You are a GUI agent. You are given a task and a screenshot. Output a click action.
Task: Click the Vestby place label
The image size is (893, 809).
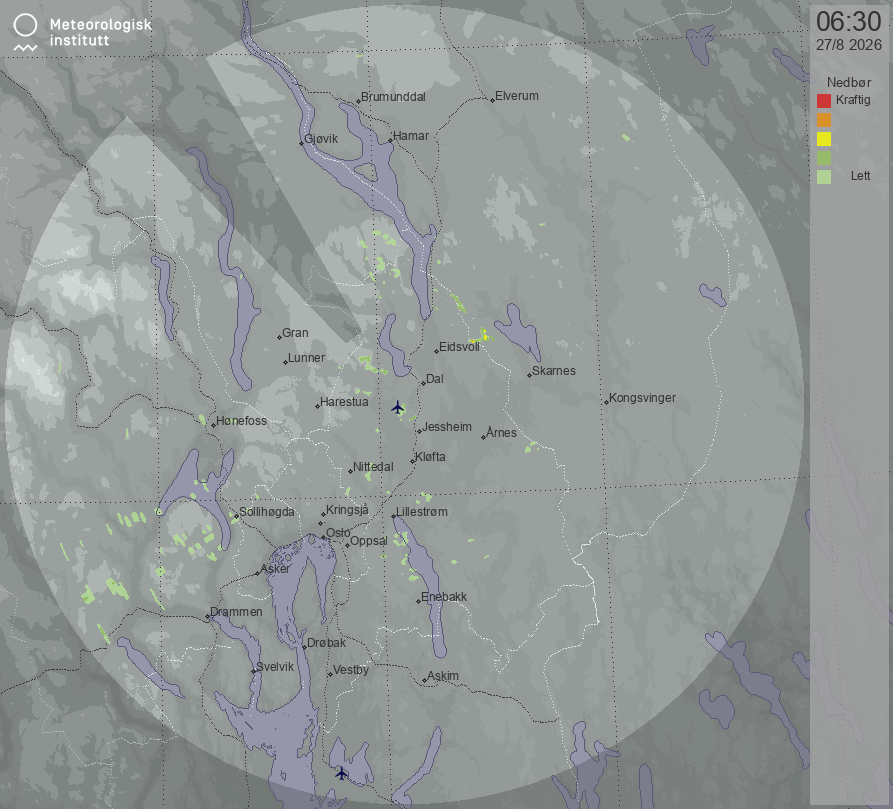pos(351,670)
